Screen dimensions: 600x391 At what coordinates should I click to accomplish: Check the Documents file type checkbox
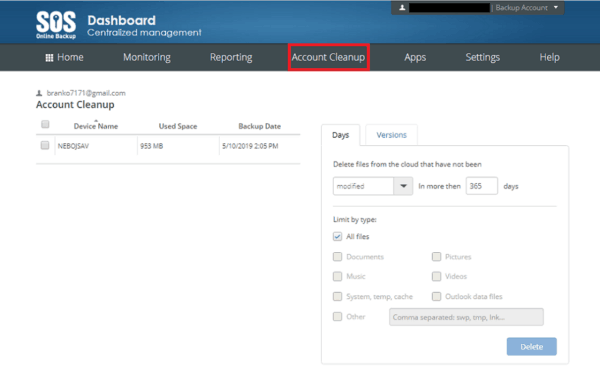pyautogui.click(x=337, y=257)
